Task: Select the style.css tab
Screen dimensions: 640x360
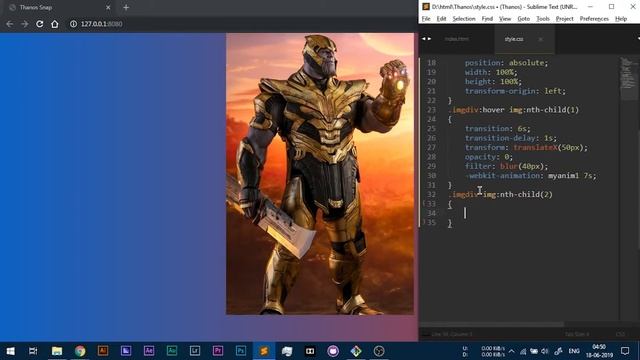Action: pyautogui.click(x=514, y=39)
